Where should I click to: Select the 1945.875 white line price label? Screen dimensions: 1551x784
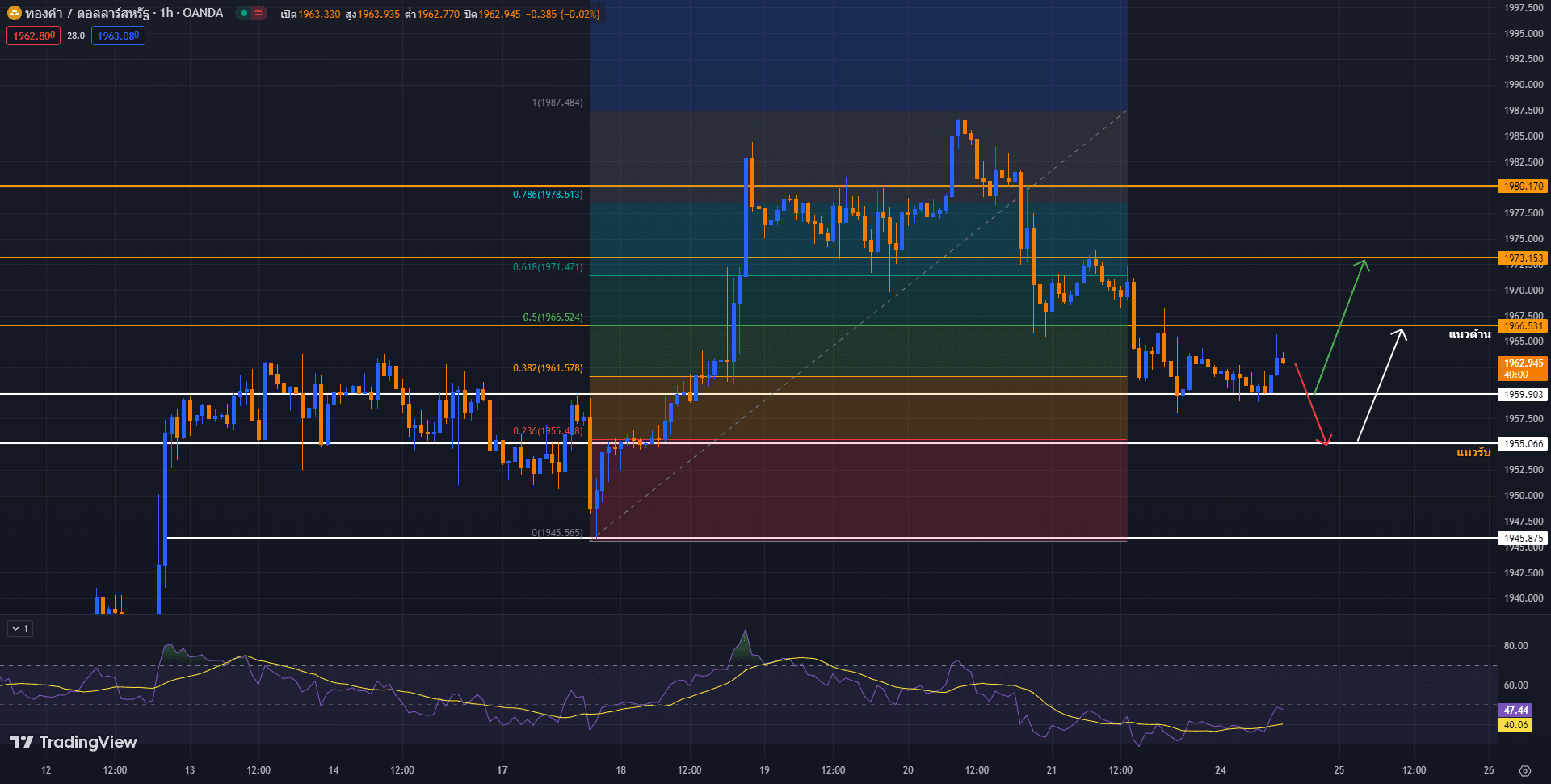[x=1523, y=539]
